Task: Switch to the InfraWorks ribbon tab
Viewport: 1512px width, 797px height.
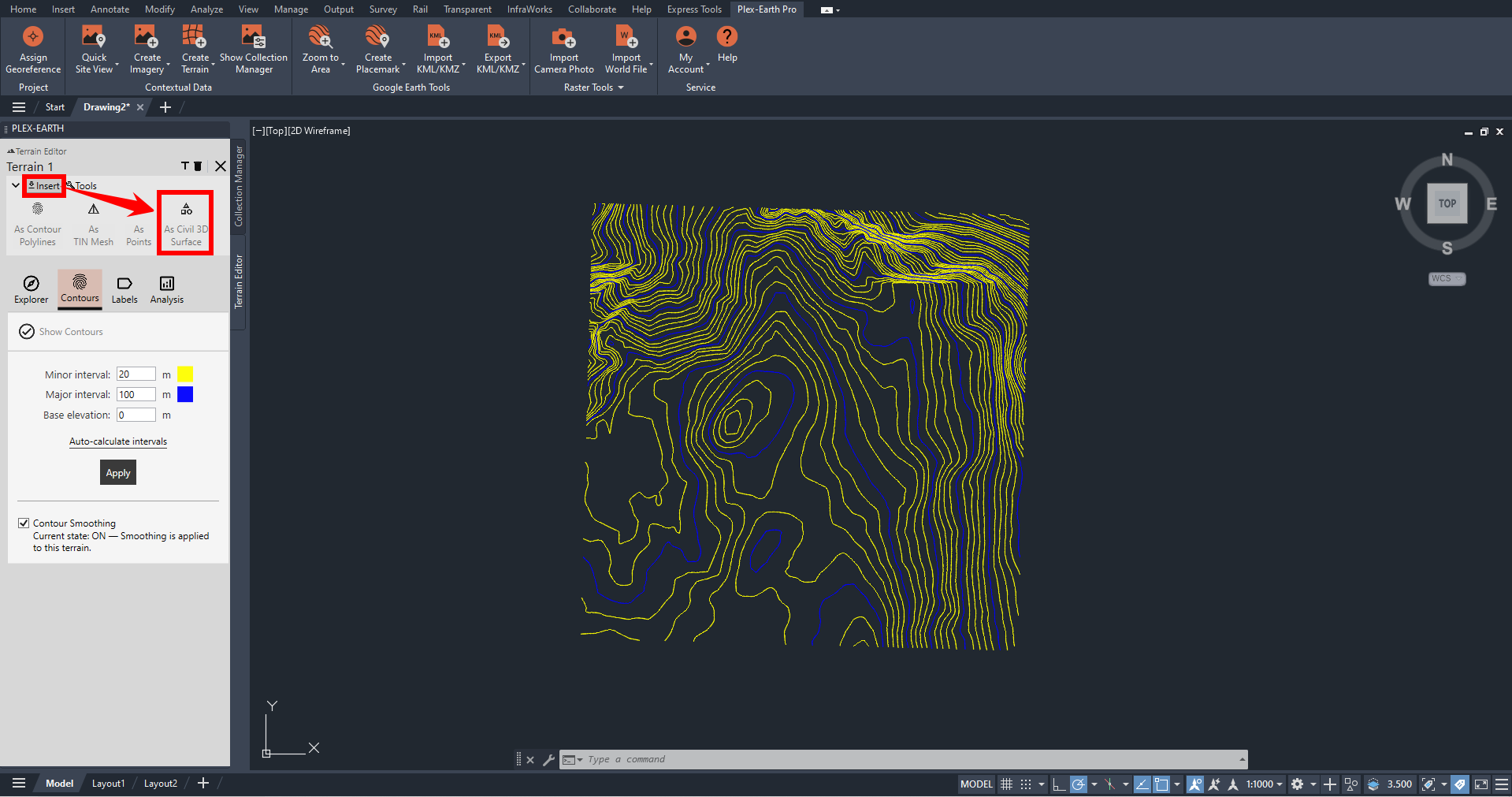Action: click(x=529, y=9)
